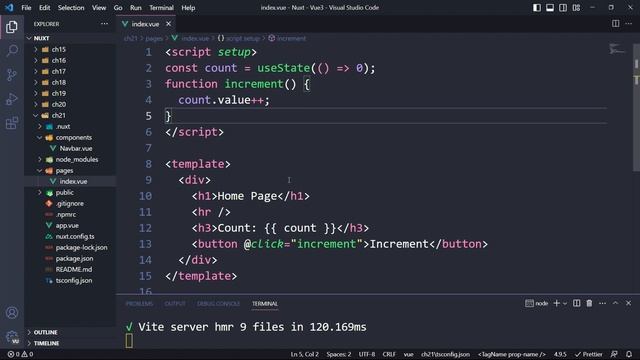
Task: Open the Edit menu
Action: (44, 8)
